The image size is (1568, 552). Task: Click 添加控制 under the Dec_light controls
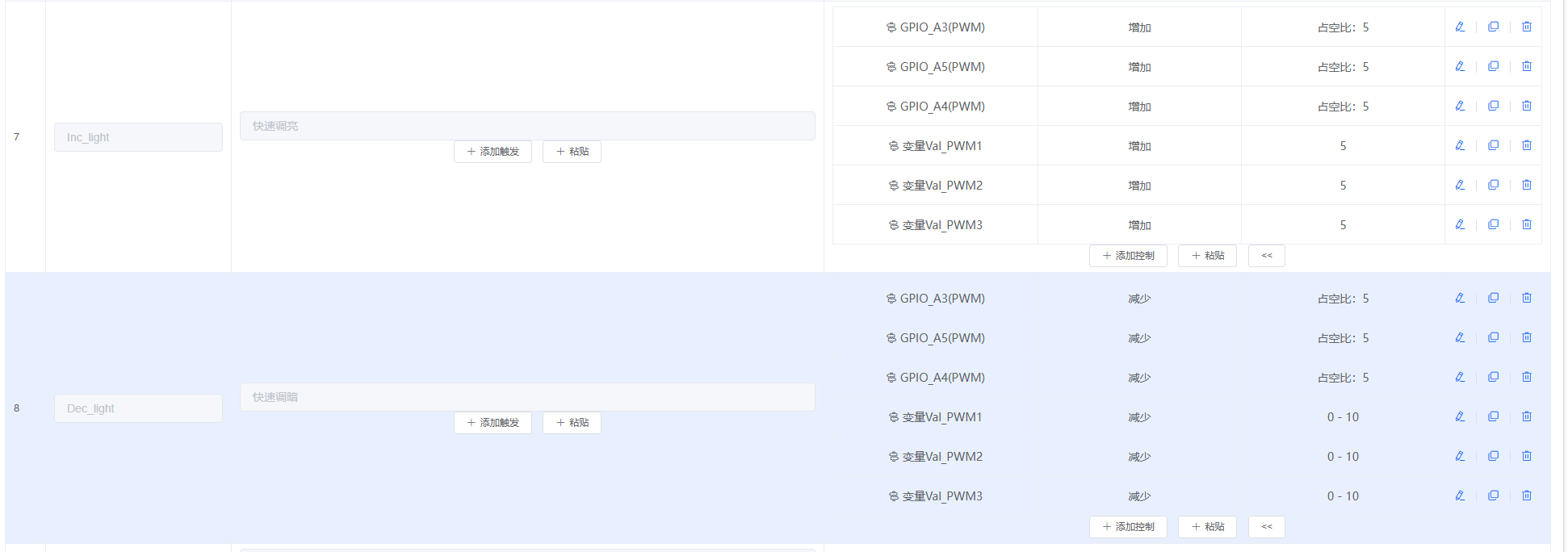[1128, 527]
